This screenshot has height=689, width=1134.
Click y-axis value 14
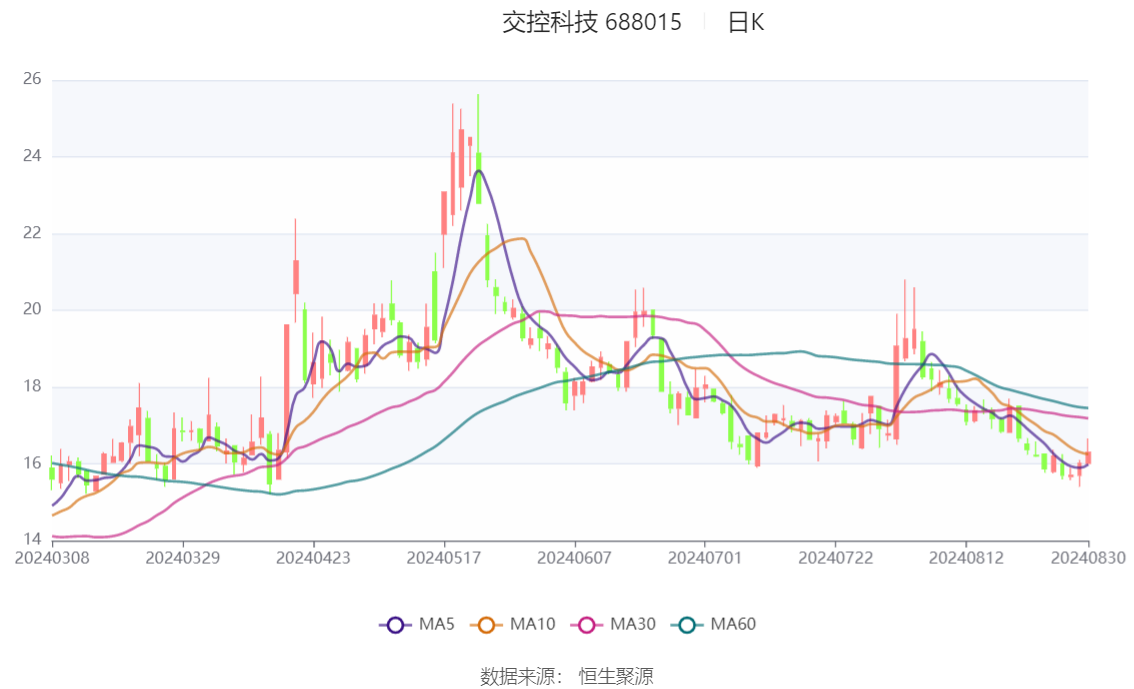pos(32,539)
